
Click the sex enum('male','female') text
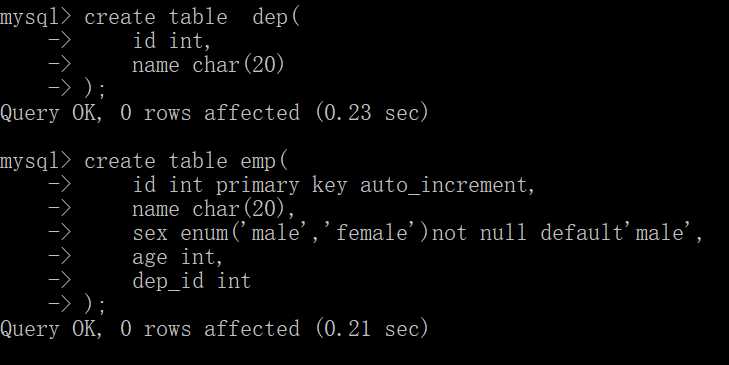pos(280,232)
